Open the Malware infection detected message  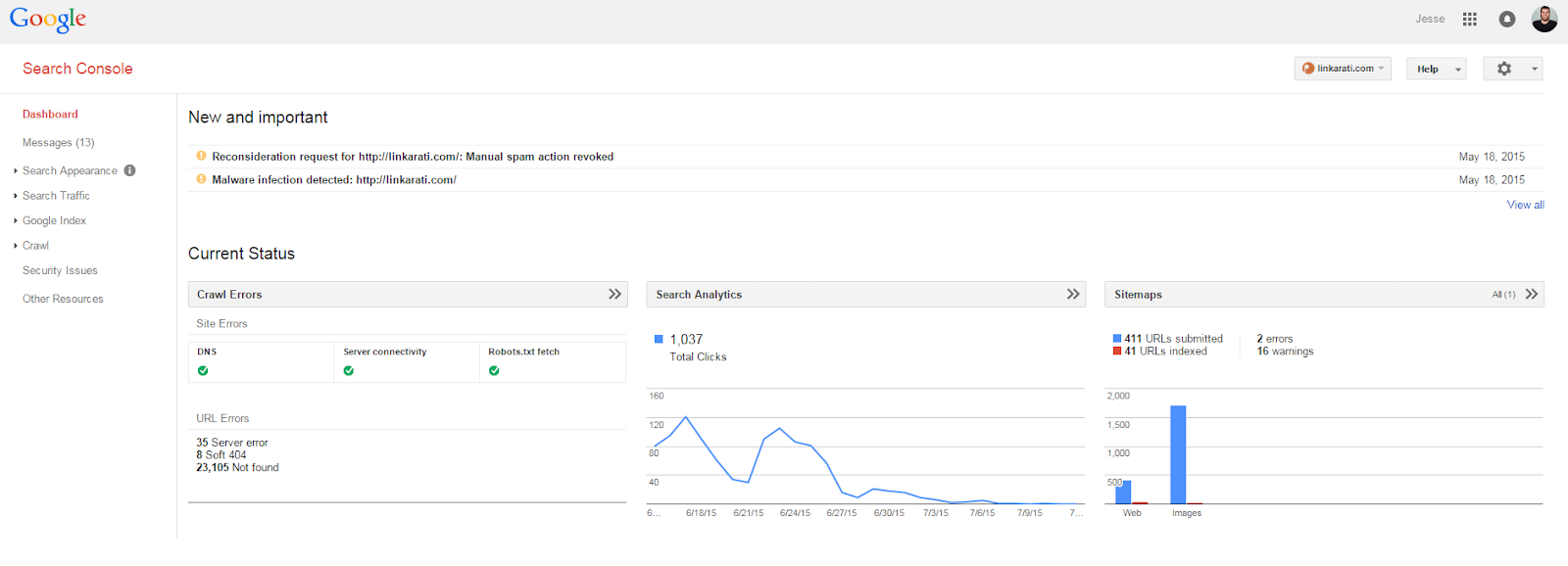tap(333, 180)
